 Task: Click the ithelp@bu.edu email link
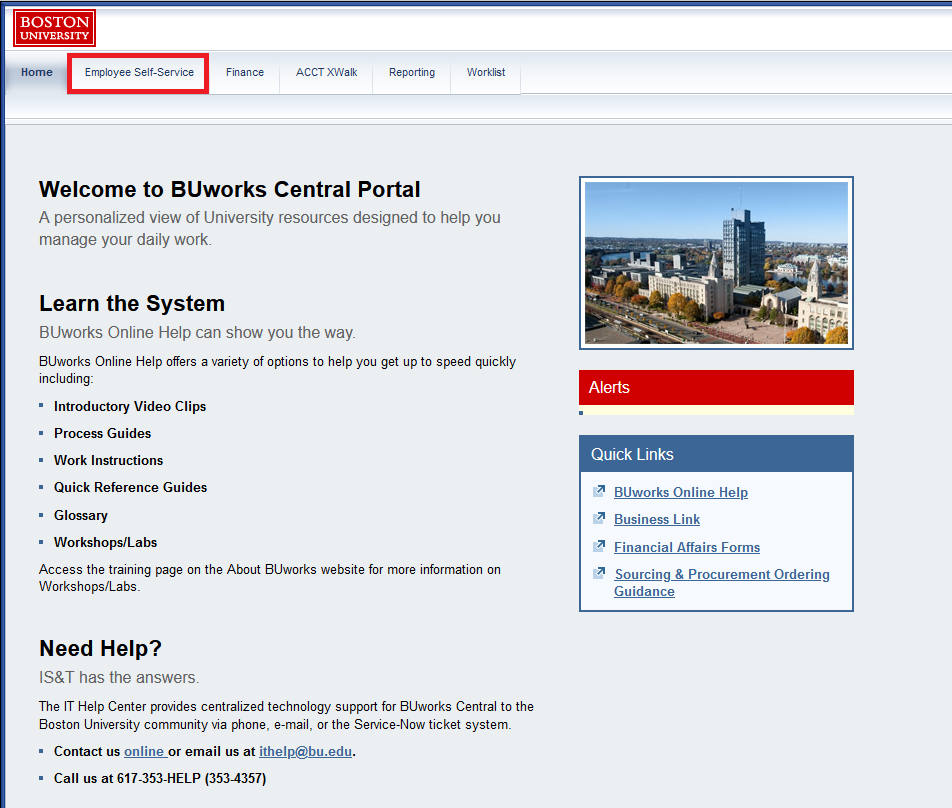coord(305,751)
